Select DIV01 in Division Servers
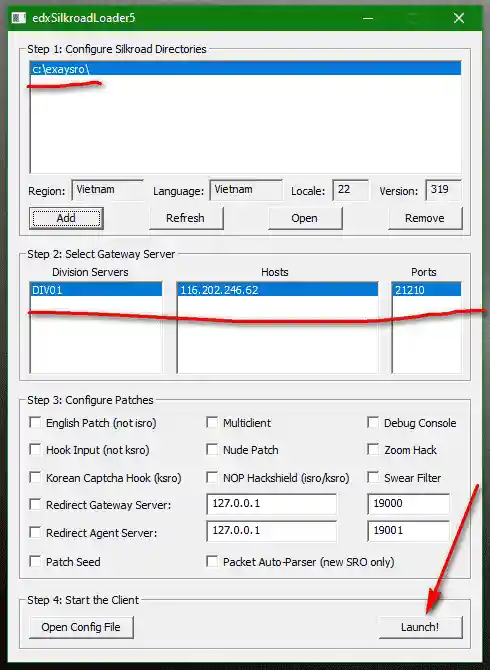The height and width of the screenshot is (670, 490). tap(96, 290)
